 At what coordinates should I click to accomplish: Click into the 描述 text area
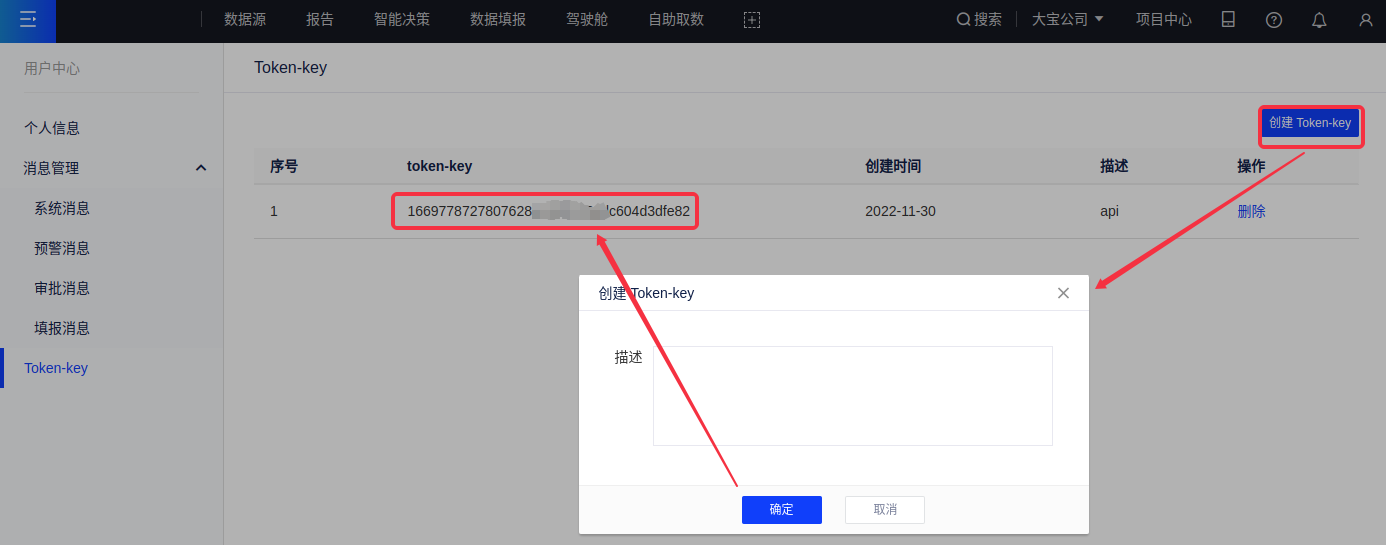pyautogui.click(x=852, y=395)
